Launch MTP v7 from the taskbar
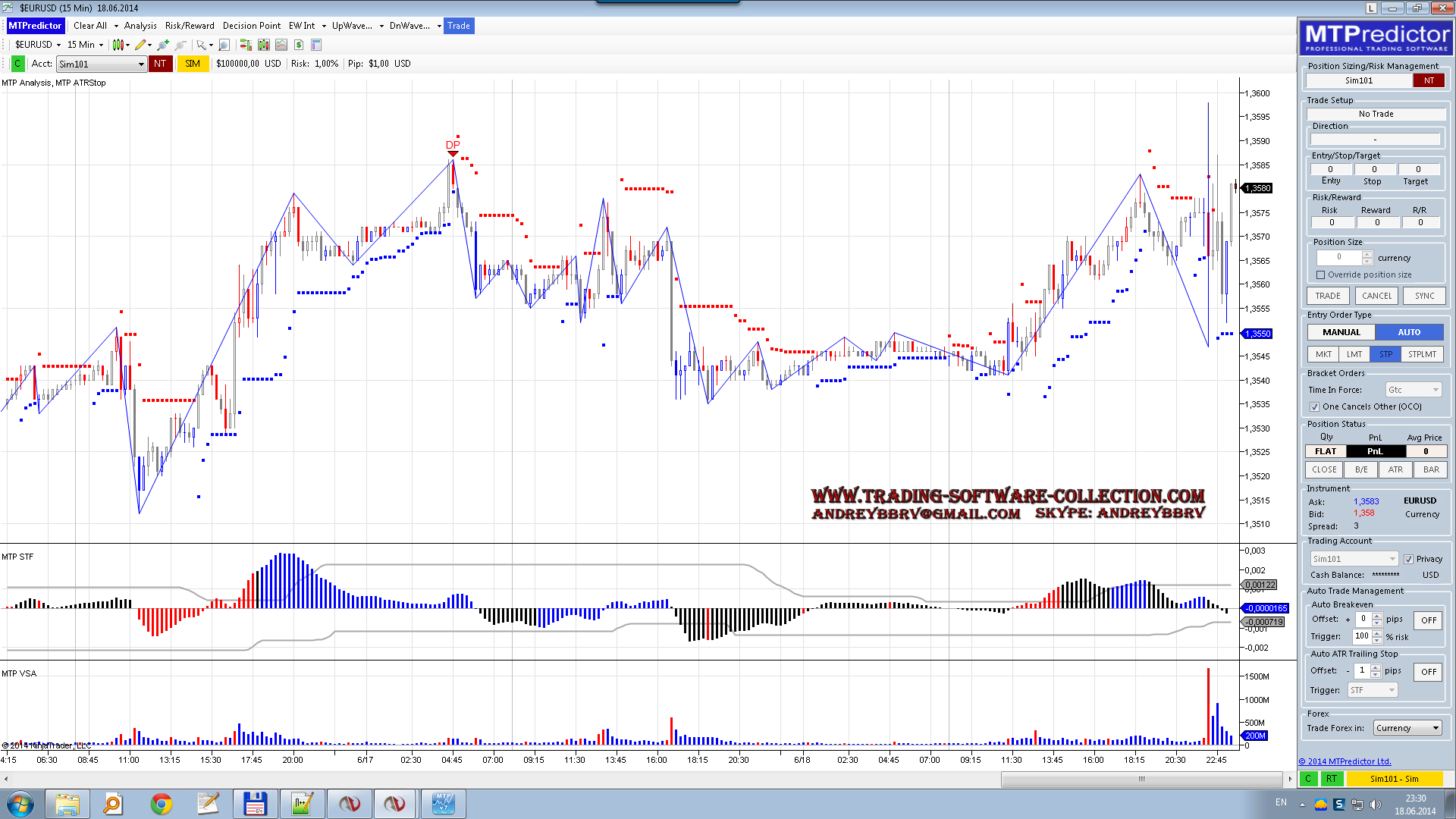The image size is (1456, 819). 443,803
